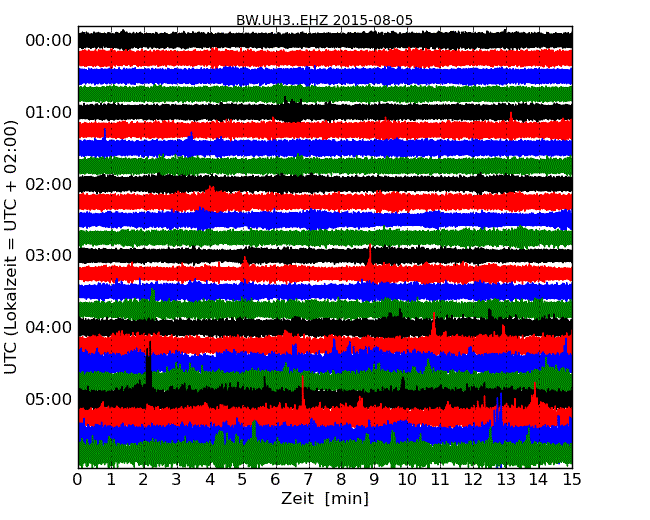Click the x-axis tick label 6
This screenshot has width=650, height=520.
click(x=276, y=480)
